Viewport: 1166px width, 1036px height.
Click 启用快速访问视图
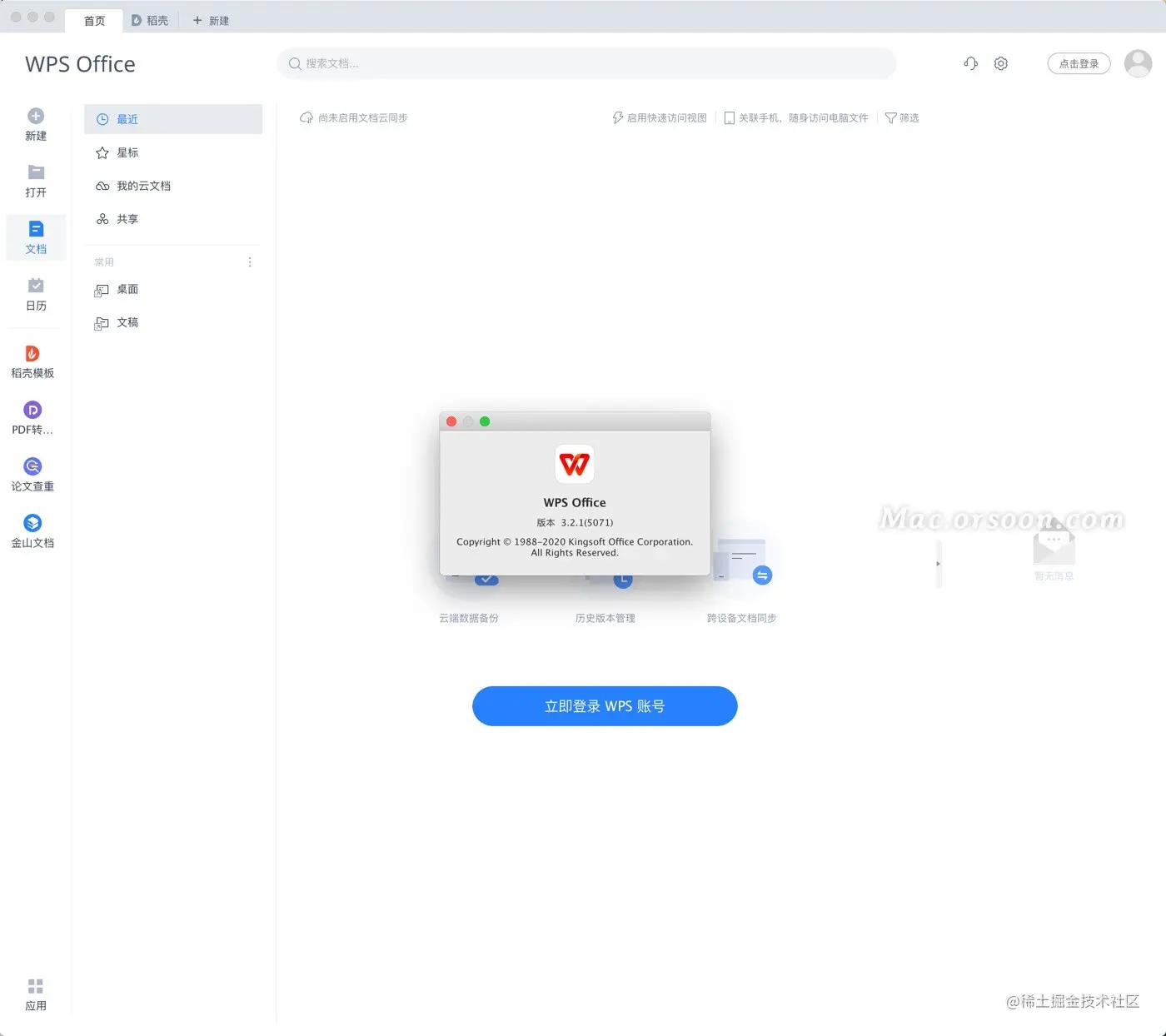coord(660,118)
